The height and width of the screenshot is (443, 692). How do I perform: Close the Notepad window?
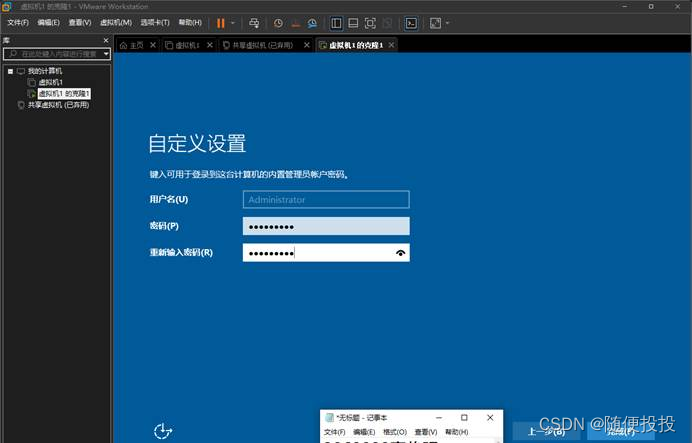point(490,417)
